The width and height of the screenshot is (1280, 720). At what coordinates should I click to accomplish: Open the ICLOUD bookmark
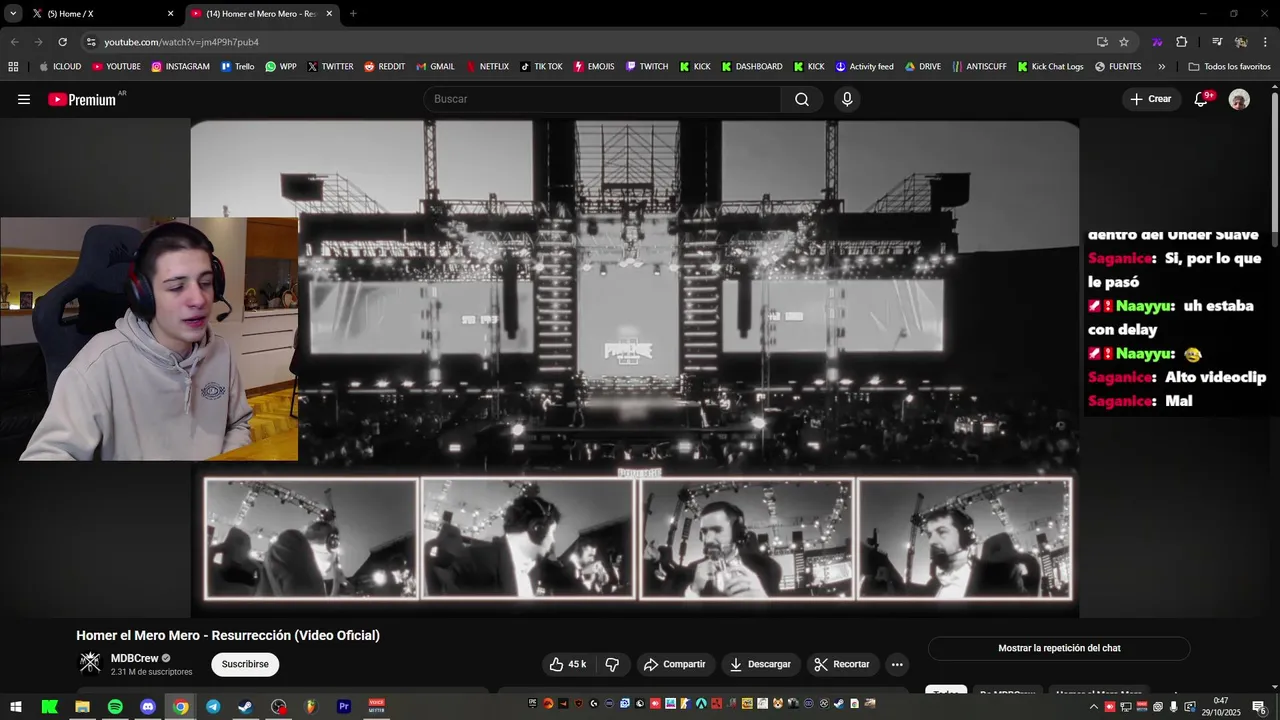(x=60, y=67)
